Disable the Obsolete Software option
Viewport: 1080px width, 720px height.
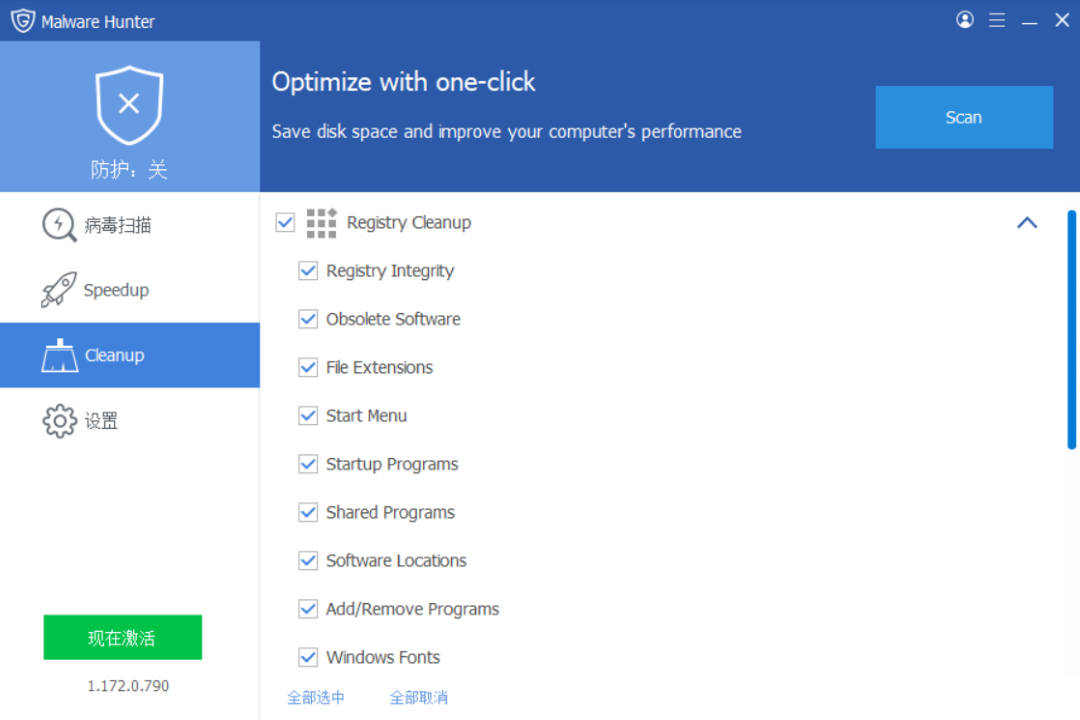point(308,319)
